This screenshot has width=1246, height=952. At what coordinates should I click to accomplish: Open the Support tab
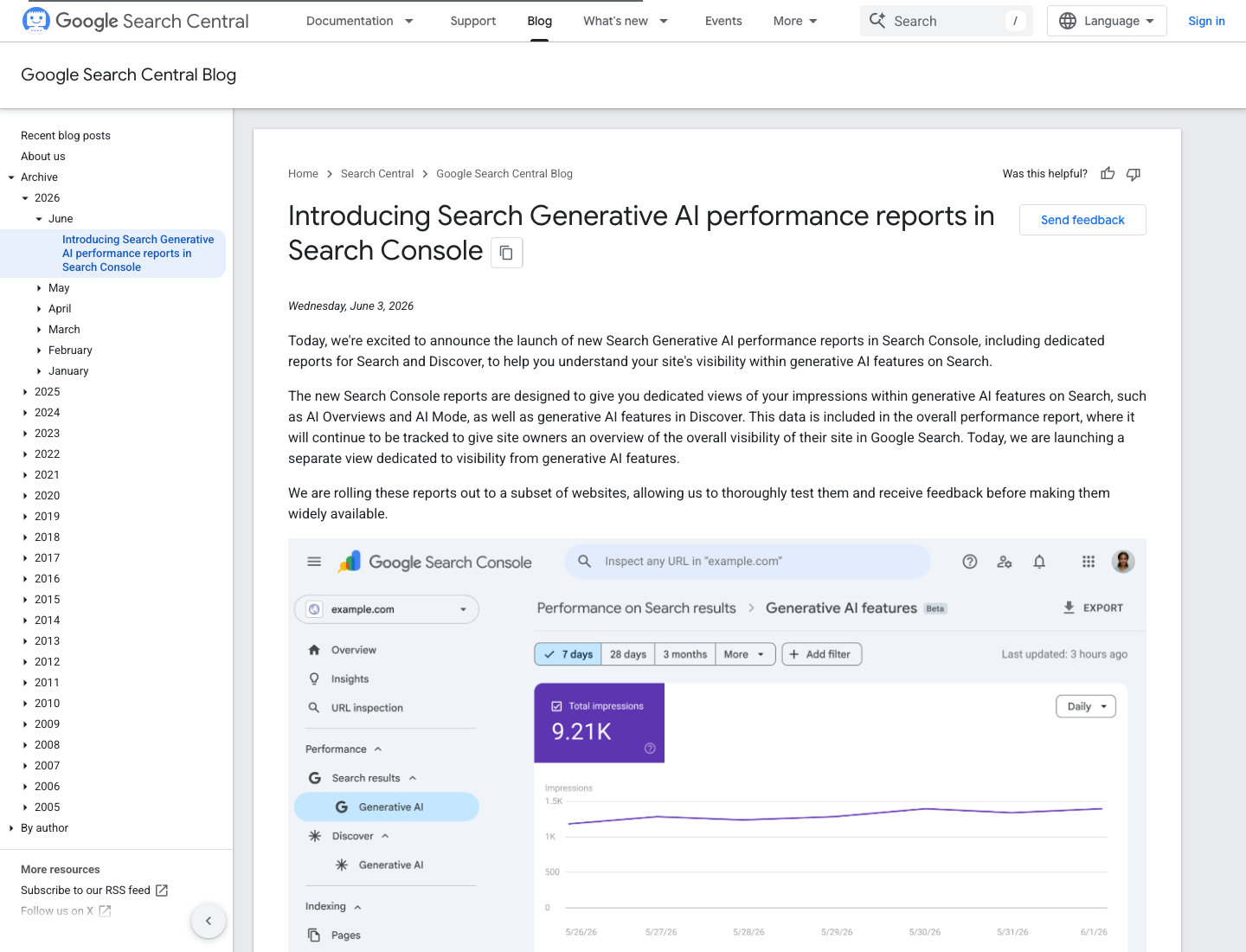(473, 21)
